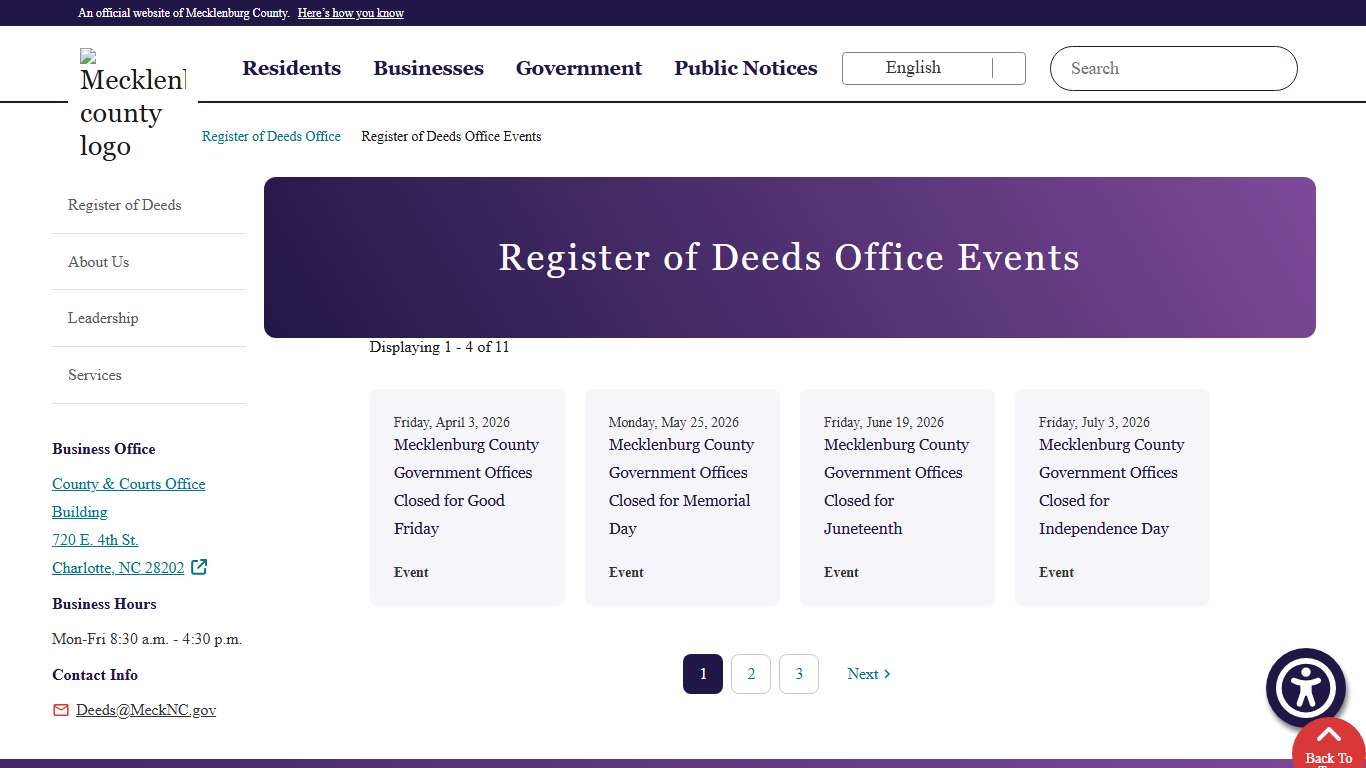Click external link icon beside Charlotte, NC 28202
Image resolution: width=1366 pixels, height=768 pixels.
coord(199,567)
